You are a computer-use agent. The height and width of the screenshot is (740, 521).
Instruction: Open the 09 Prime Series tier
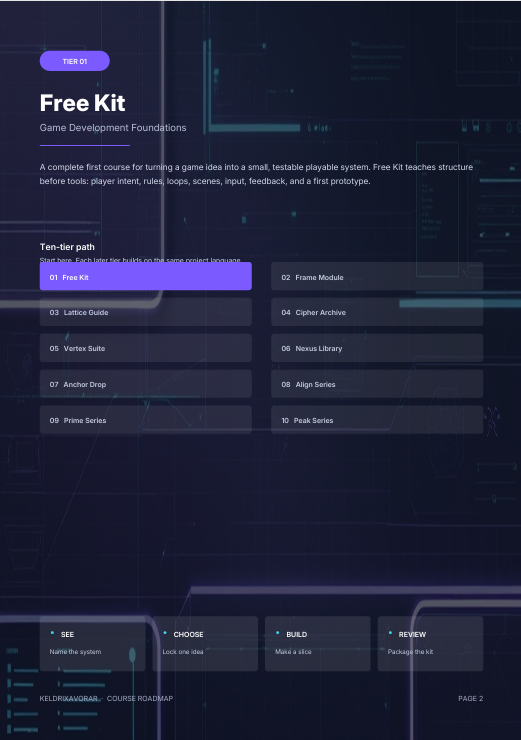145,420
